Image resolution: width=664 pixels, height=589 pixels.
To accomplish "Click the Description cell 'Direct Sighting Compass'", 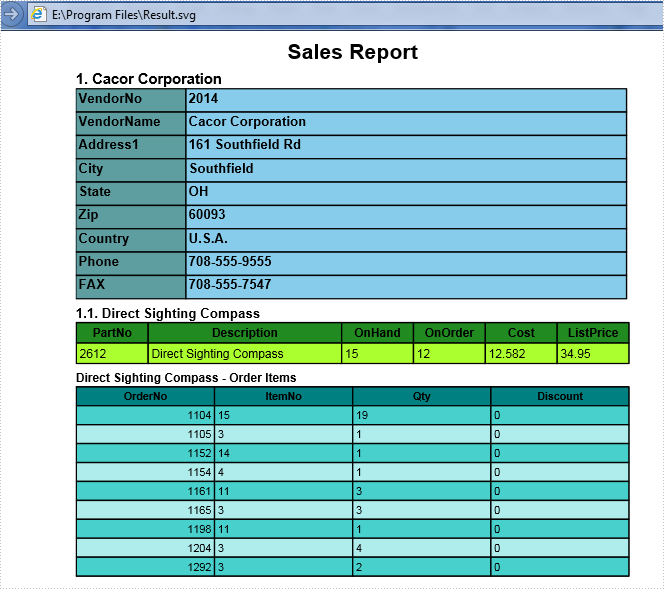I will (245, 353).
